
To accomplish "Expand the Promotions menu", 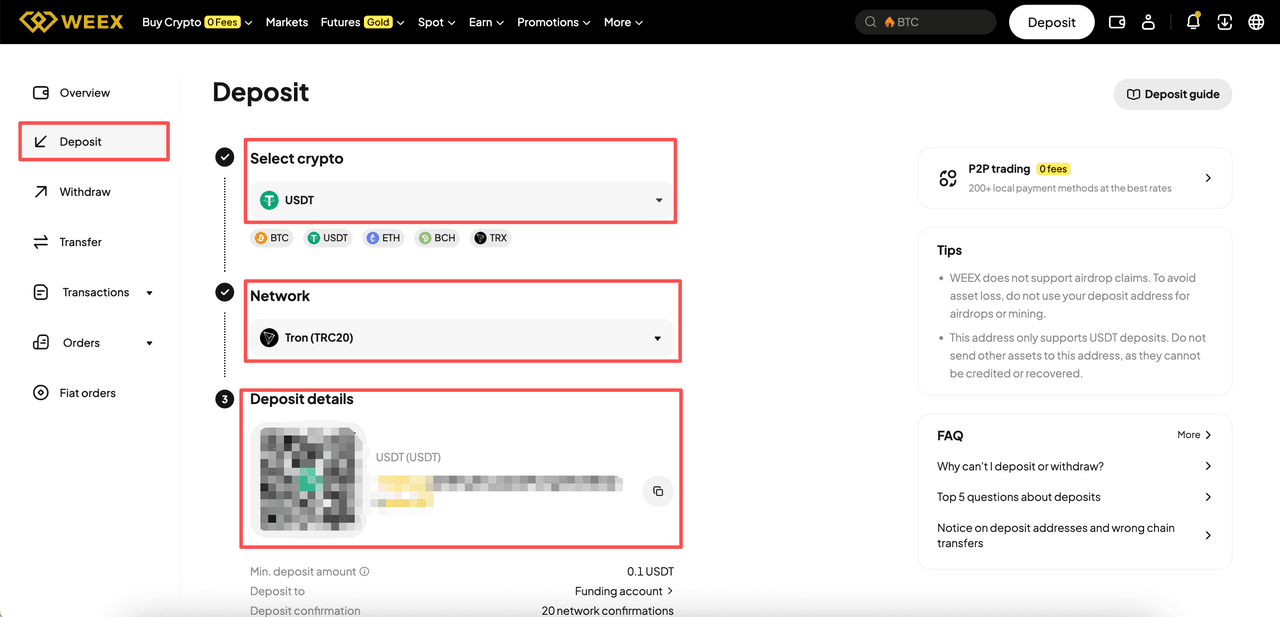I will pyautogui.click(x=554, y=22).
